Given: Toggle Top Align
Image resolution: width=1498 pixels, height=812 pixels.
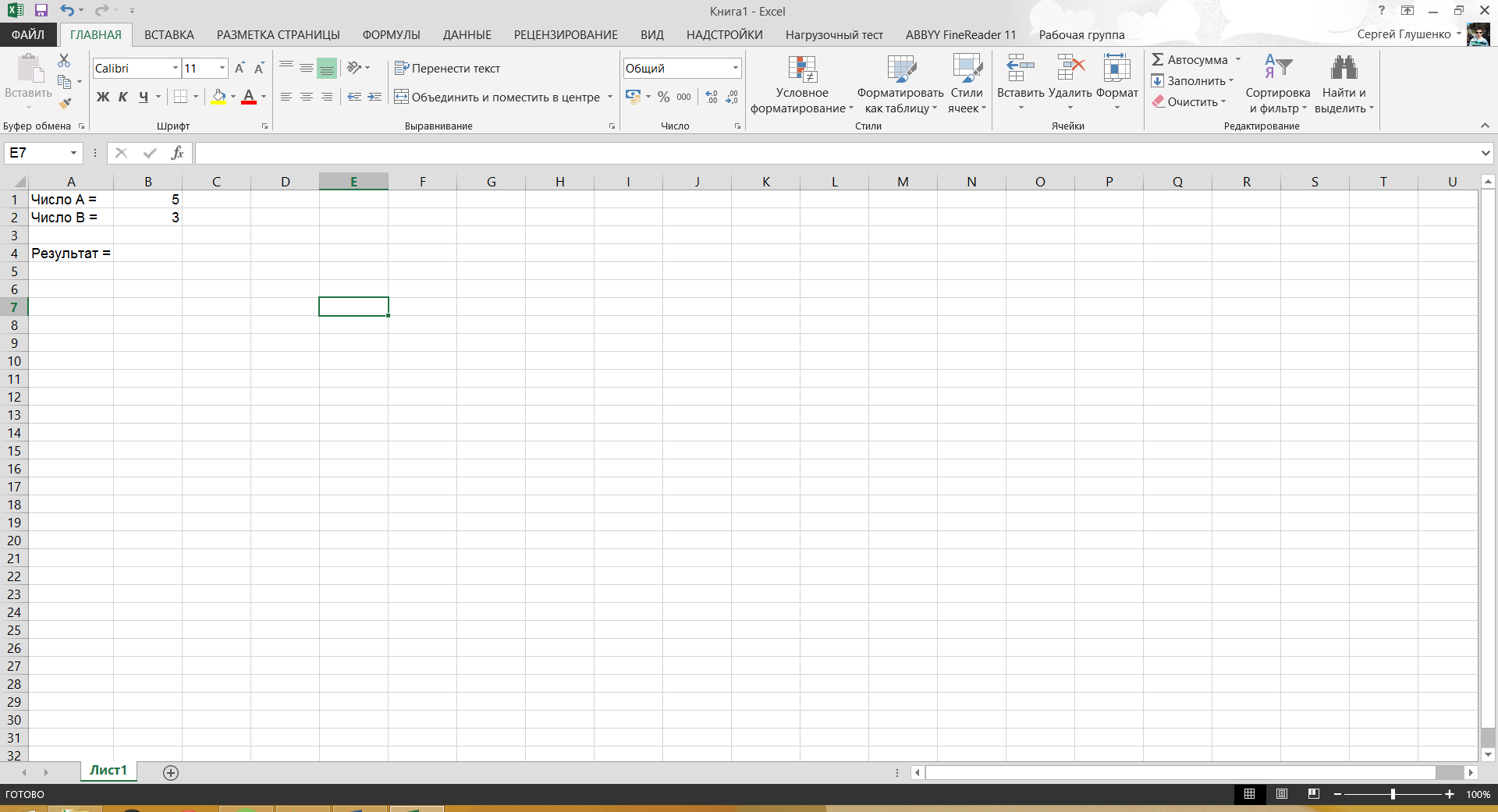Looking at the screenshot, I should [286, 68].
